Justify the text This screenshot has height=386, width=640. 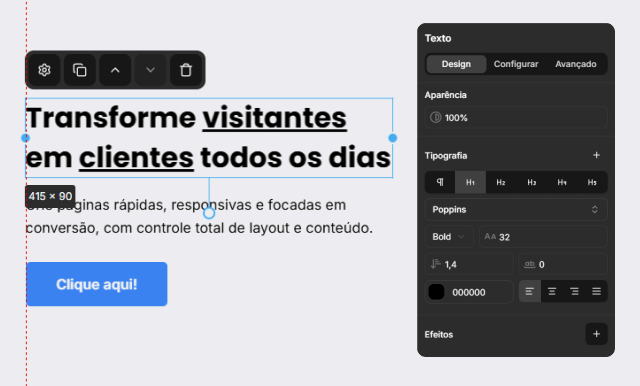coord(596,291)
